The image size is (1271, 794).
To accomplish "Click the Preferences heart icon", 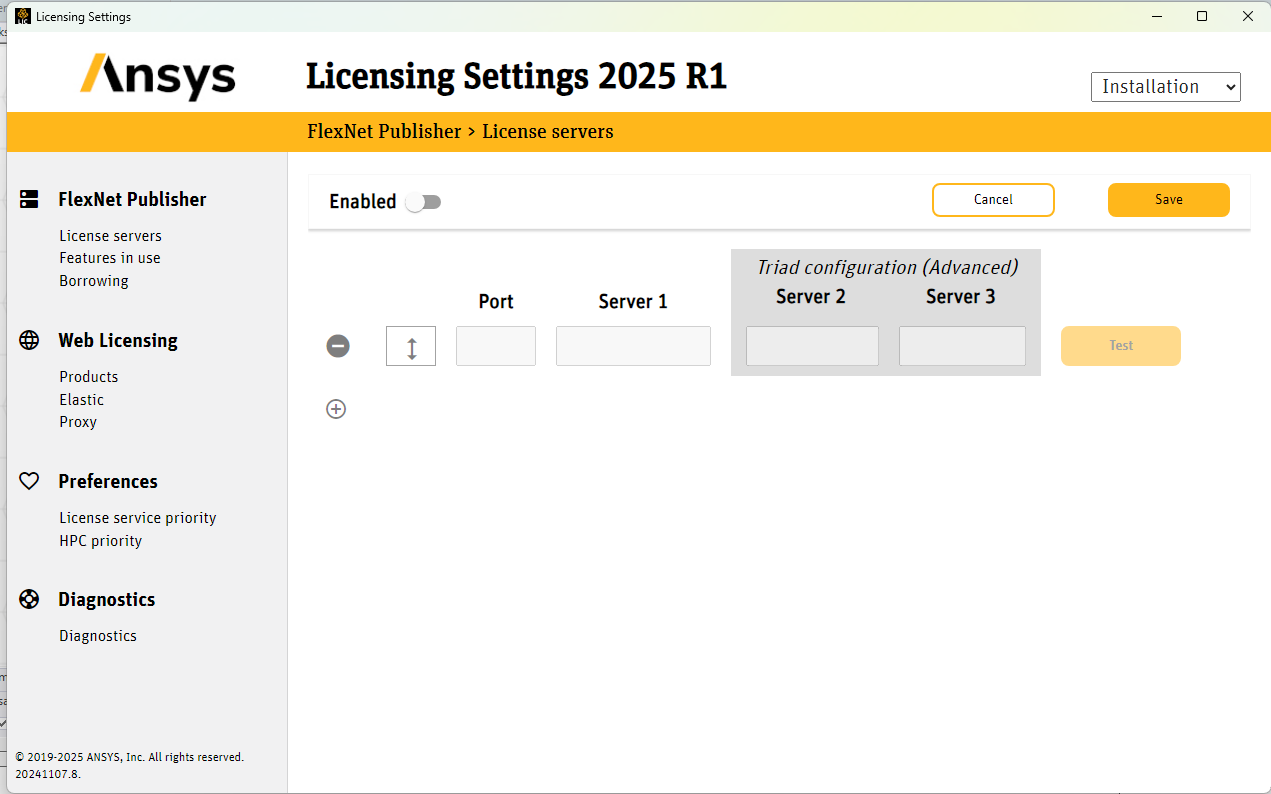I will pos(29,481).
